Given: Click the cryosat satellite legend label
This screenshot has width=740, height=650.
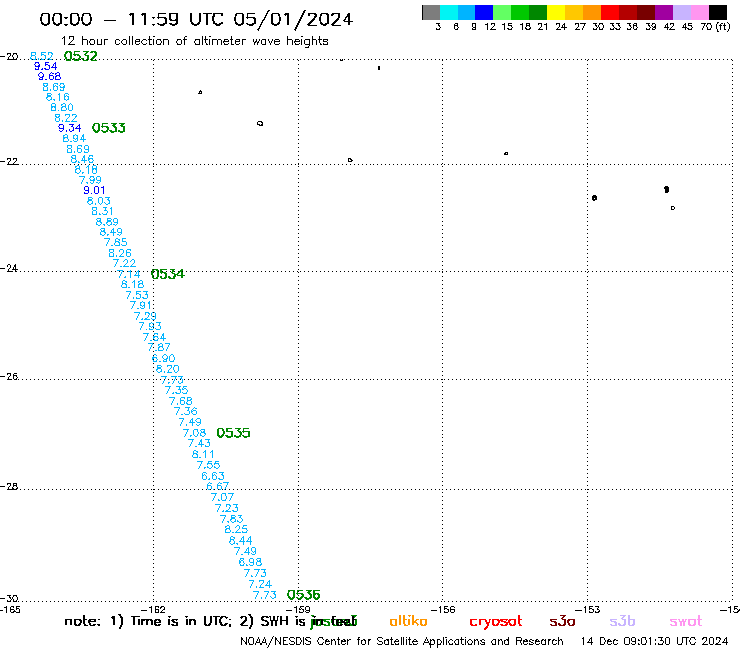Looking at the screenshot, I should pyautogui.click(x=496, y=622).
